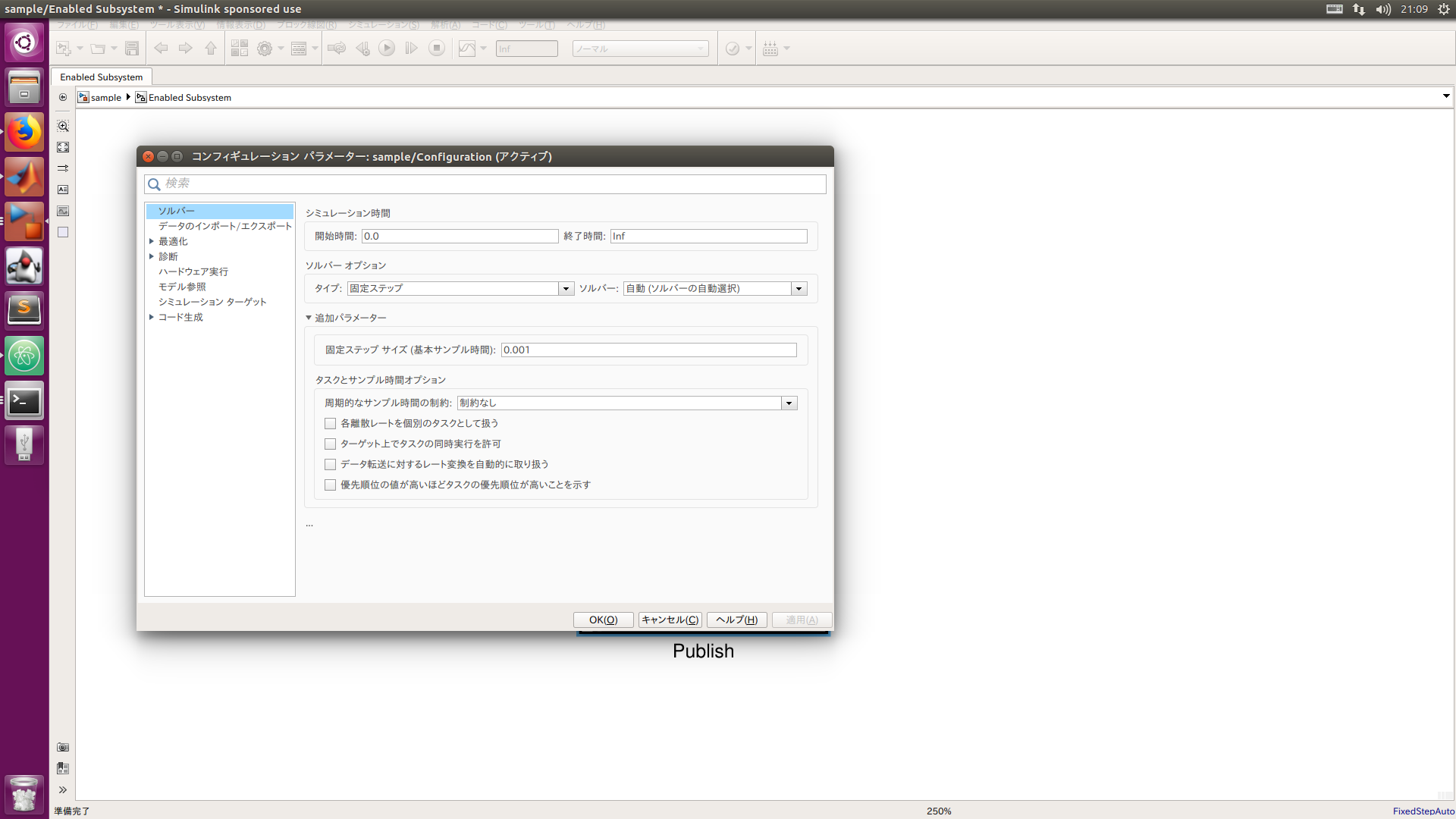Image resolution: width=1456 pixels, height=819 pixels.
Task: Click the fit-to-view icon in the sidebar
Action: 63,147
